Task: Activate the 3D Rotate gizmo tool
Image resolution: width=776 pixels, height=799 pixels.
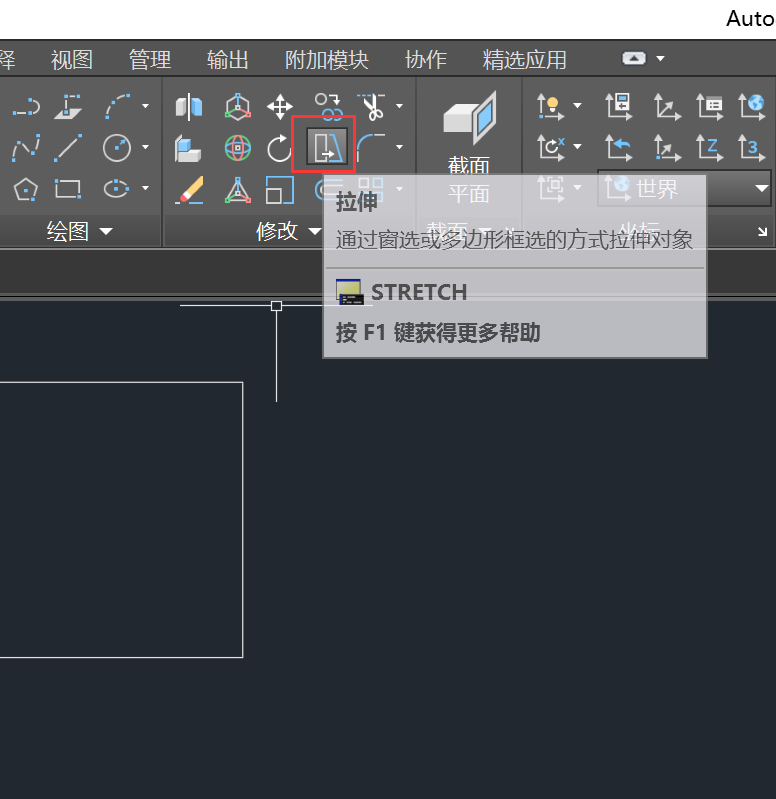Action: coord(238,148)
